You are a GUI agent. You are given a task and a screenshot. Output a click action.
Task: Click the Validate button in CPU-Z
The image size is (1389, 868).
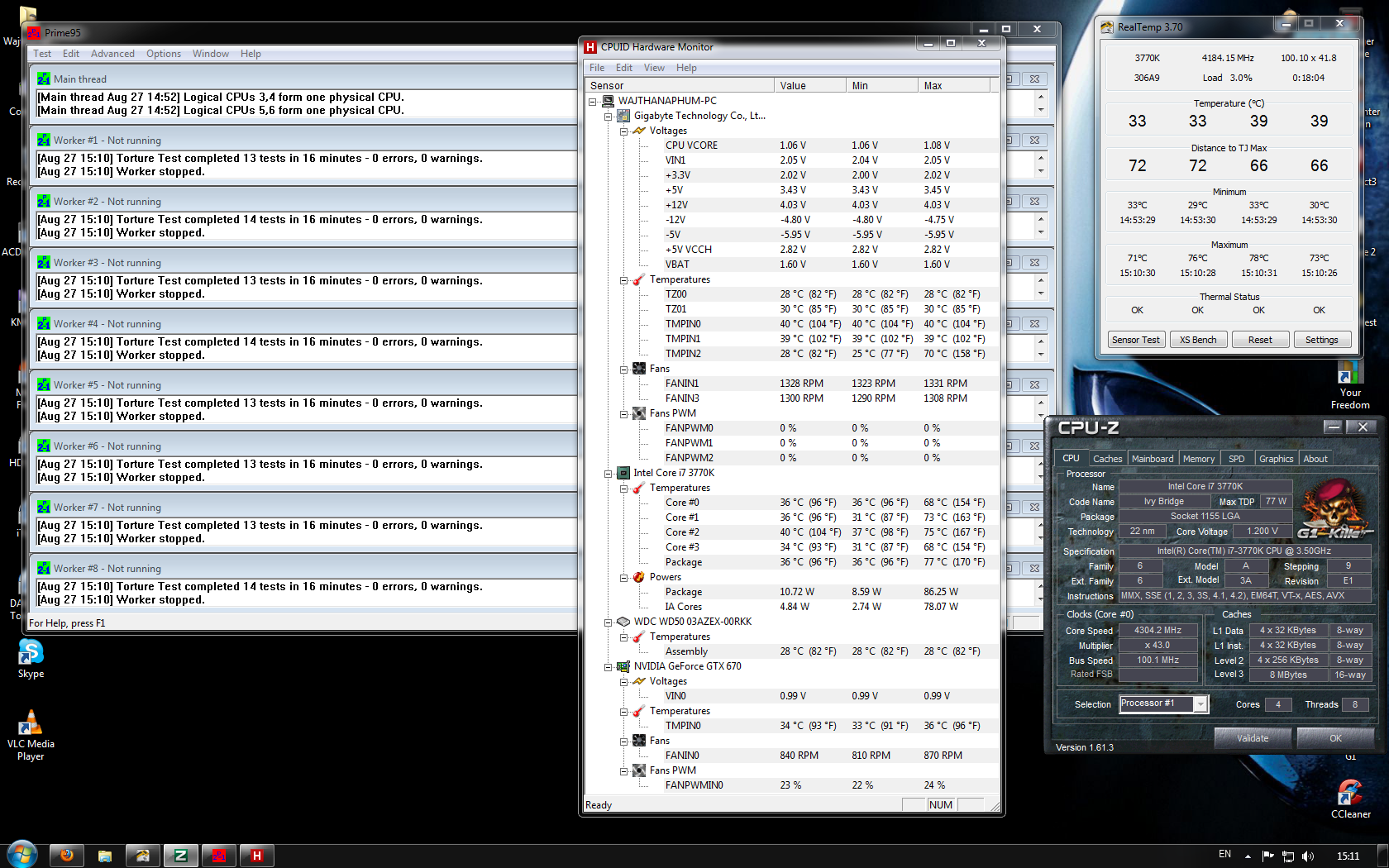pyautogui.click(x=1253, y=738)
